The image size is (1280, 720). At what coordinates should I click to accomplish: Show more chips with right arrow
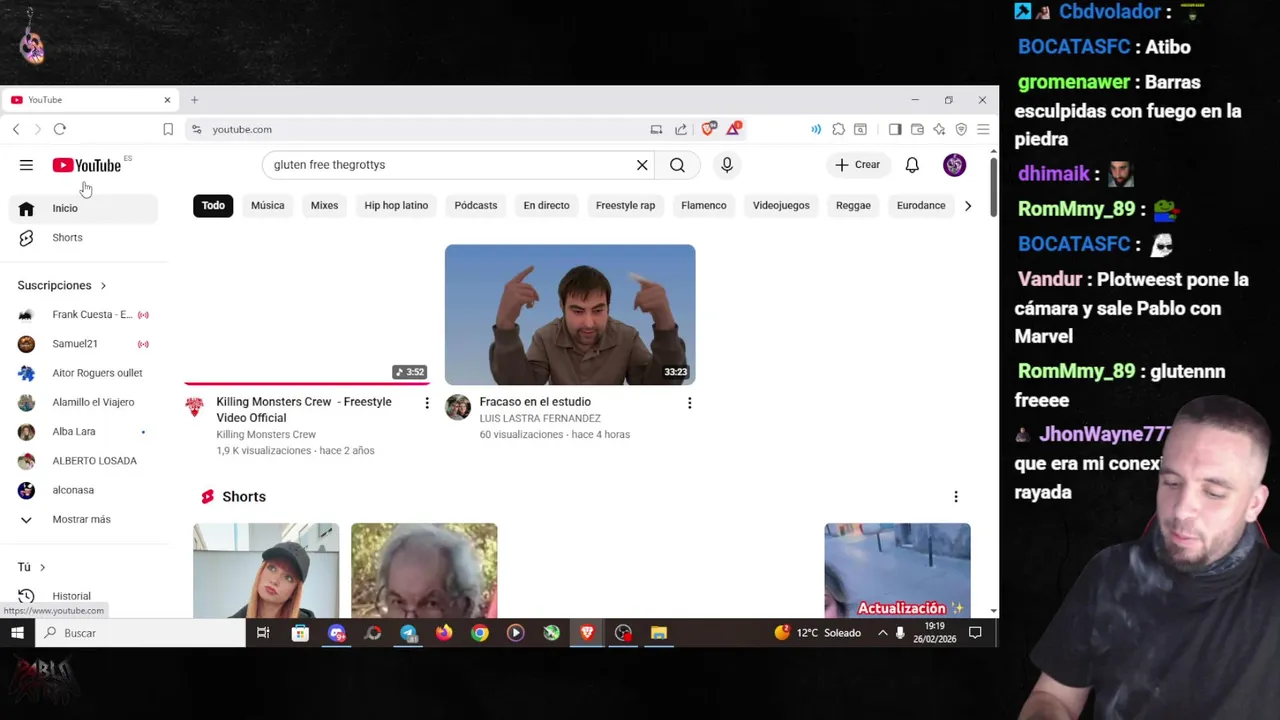point(967,206)
